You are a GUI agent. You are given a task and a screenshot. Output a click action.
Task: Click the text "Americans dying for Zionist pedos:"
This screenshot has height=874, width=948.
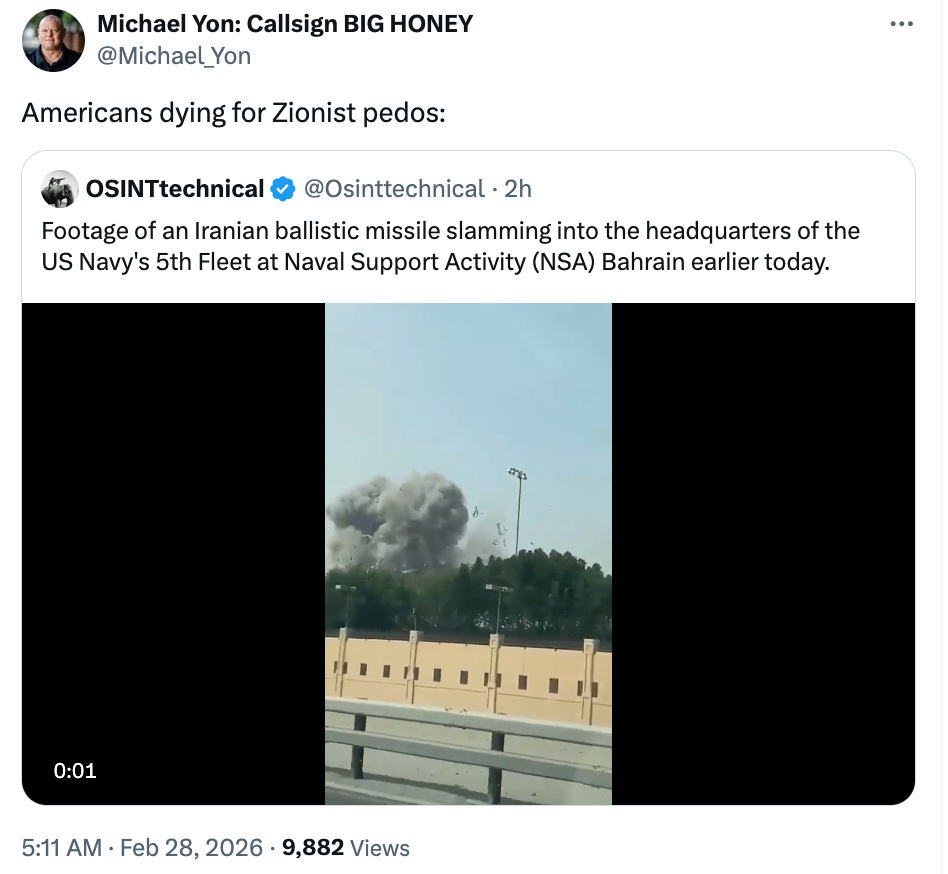pos(233,113)
